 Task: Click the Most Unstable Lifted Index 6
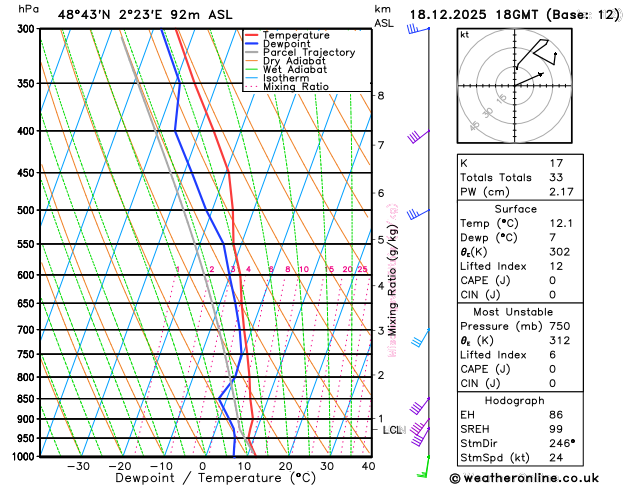click(553, 355)
